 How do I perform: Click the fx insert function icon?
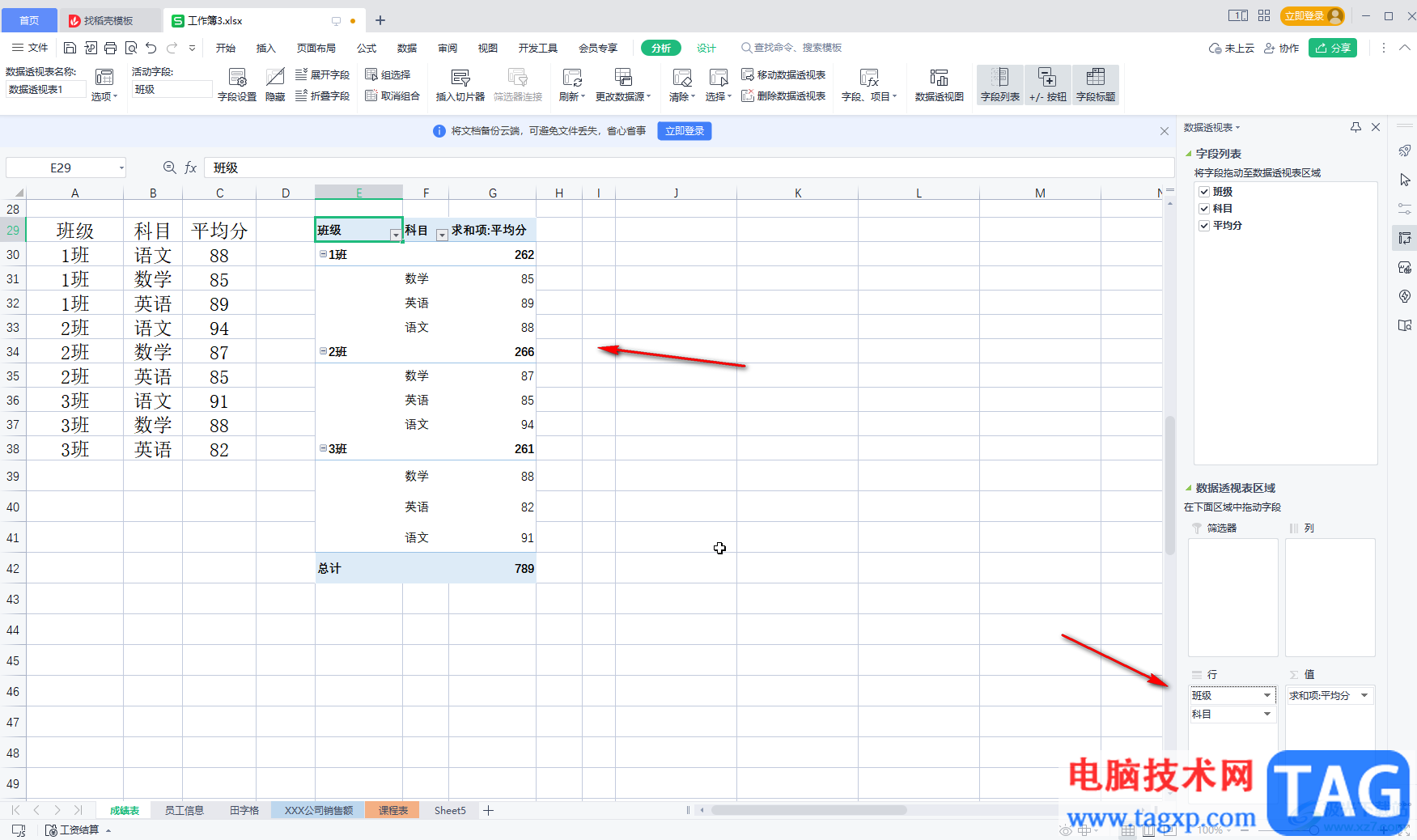click(191, 168)
